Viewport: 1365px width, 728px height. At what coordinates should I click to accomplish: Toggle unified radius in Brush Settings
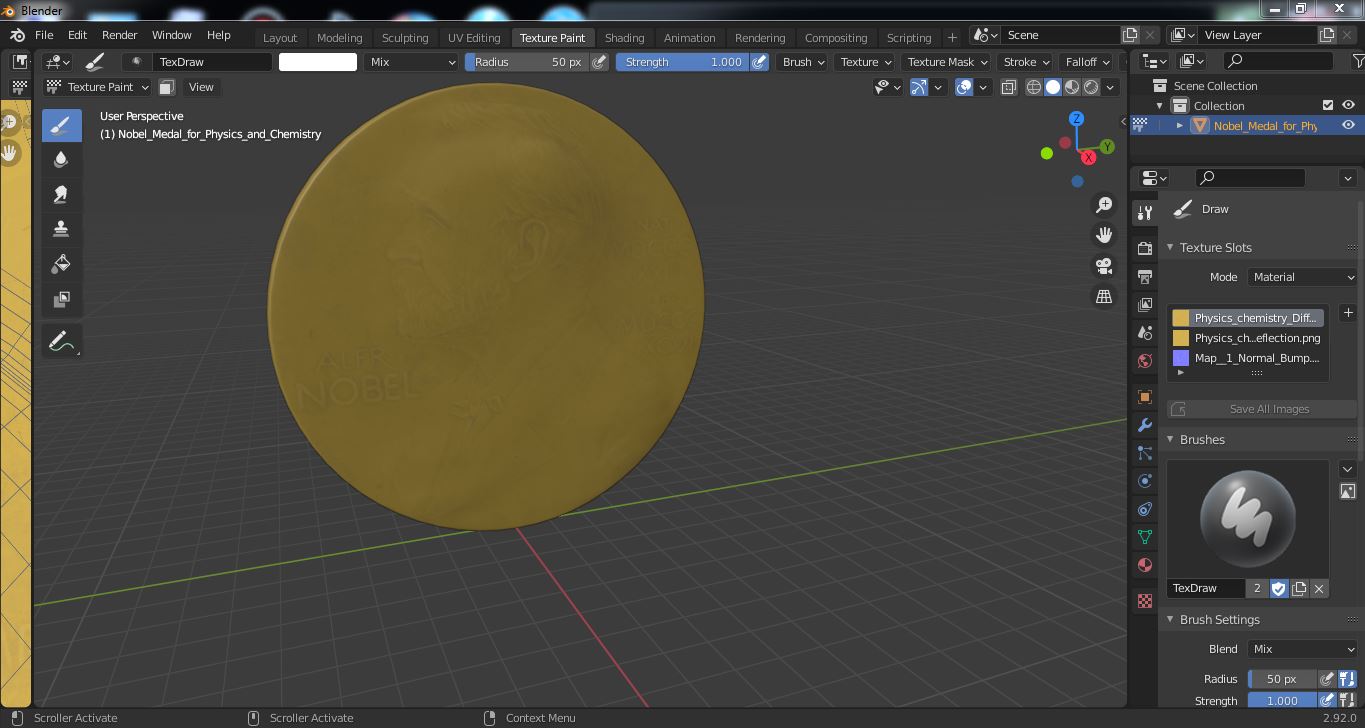click(1347, 679)
